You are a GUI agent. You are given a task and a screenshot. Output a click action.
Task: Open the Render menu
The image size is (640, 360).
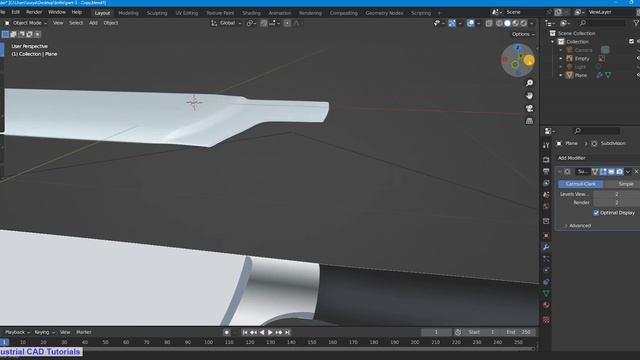34,12
